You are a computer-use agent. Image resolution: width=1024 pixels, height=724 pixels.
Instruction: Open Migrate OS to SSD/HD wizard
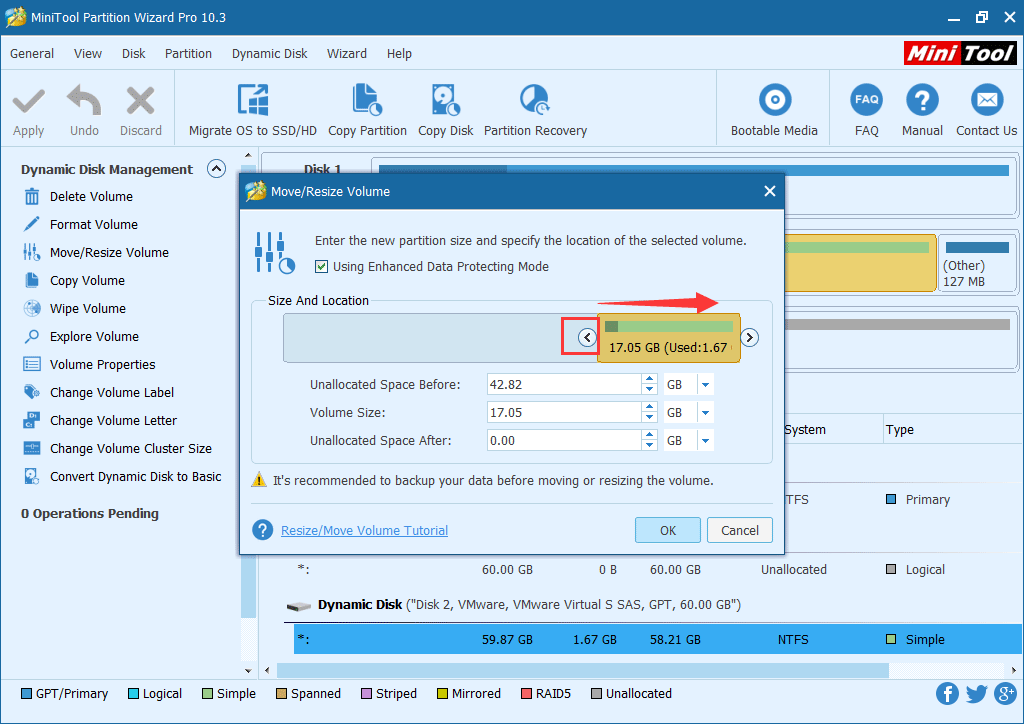point(253,110)
